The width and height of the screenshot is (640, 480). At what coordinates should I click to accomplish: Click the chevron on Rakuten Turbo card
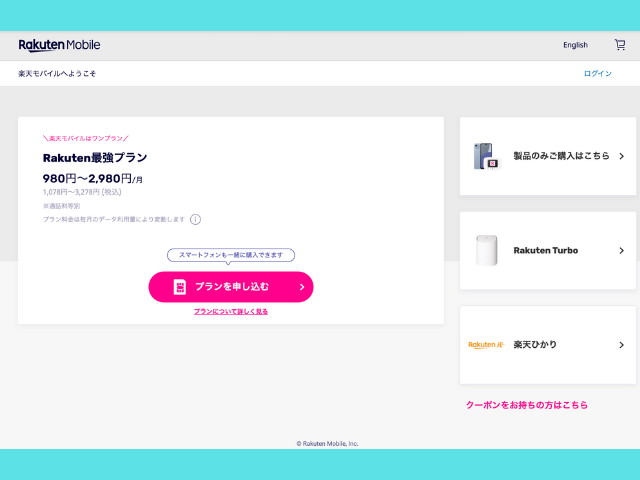[x=621, y=251]
